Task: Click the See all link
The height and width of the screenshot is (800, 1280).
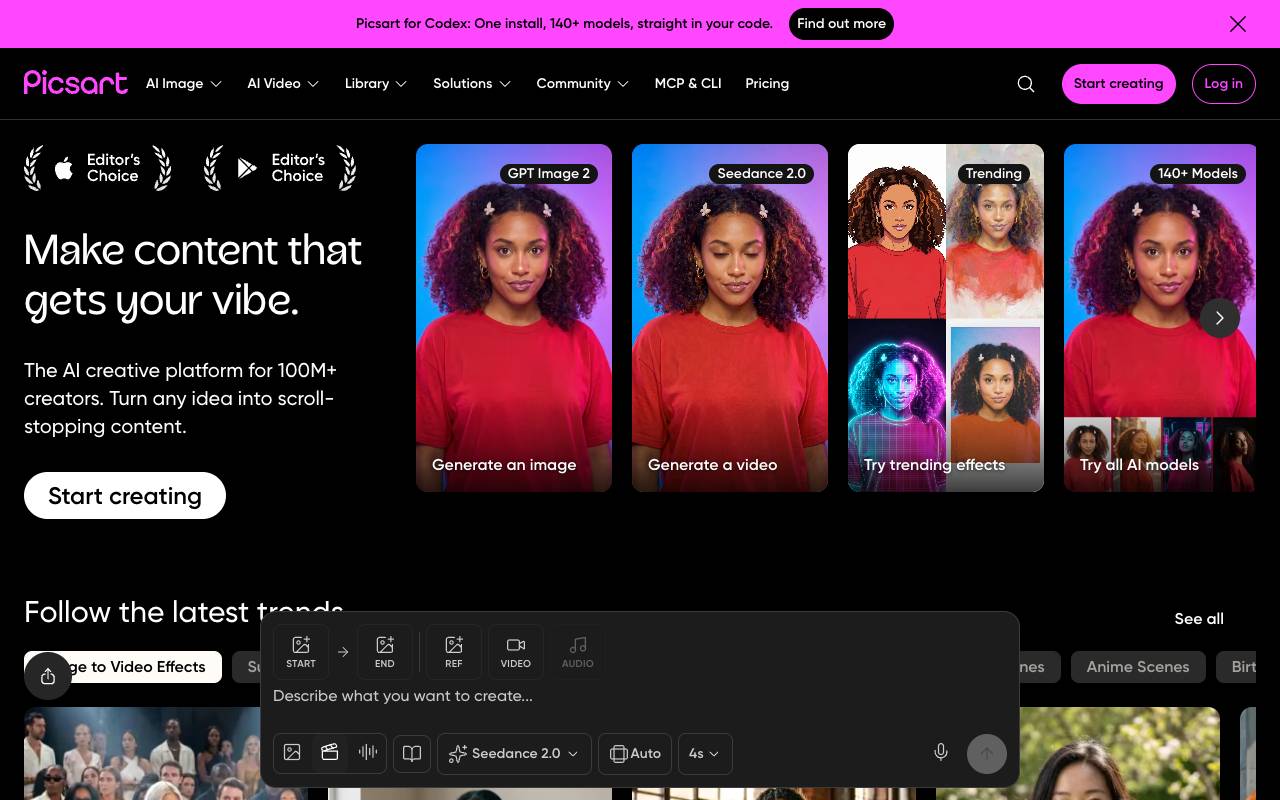Action: [1199, 619]
